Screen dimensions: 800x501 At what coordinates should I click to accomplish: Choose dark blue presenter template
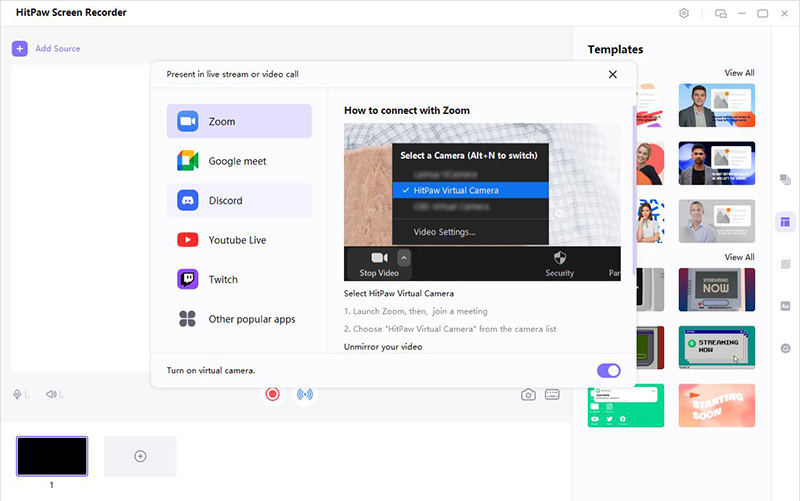(717, 163)
